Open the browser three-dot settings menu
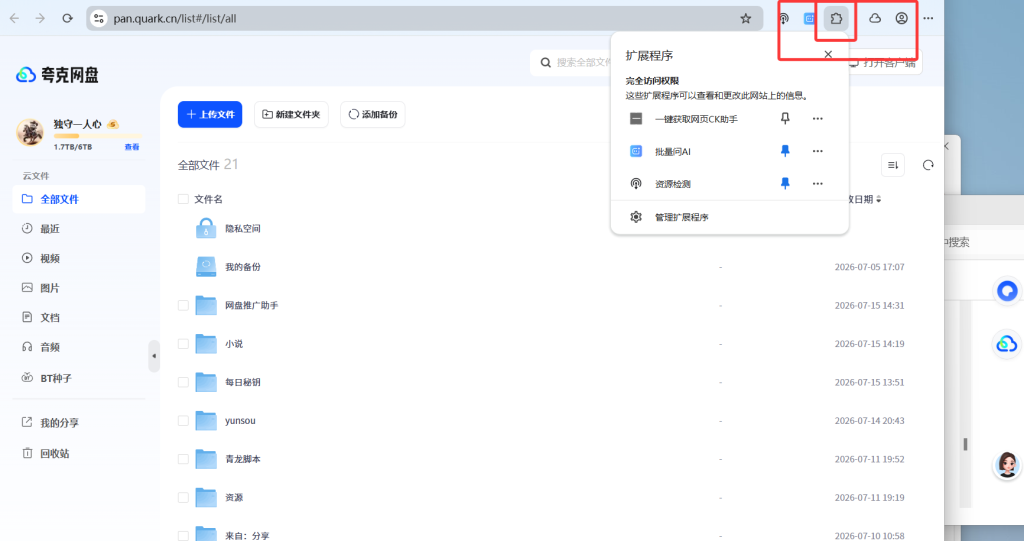The height and width of the screenshot is (541, 1024). (928, 18)
